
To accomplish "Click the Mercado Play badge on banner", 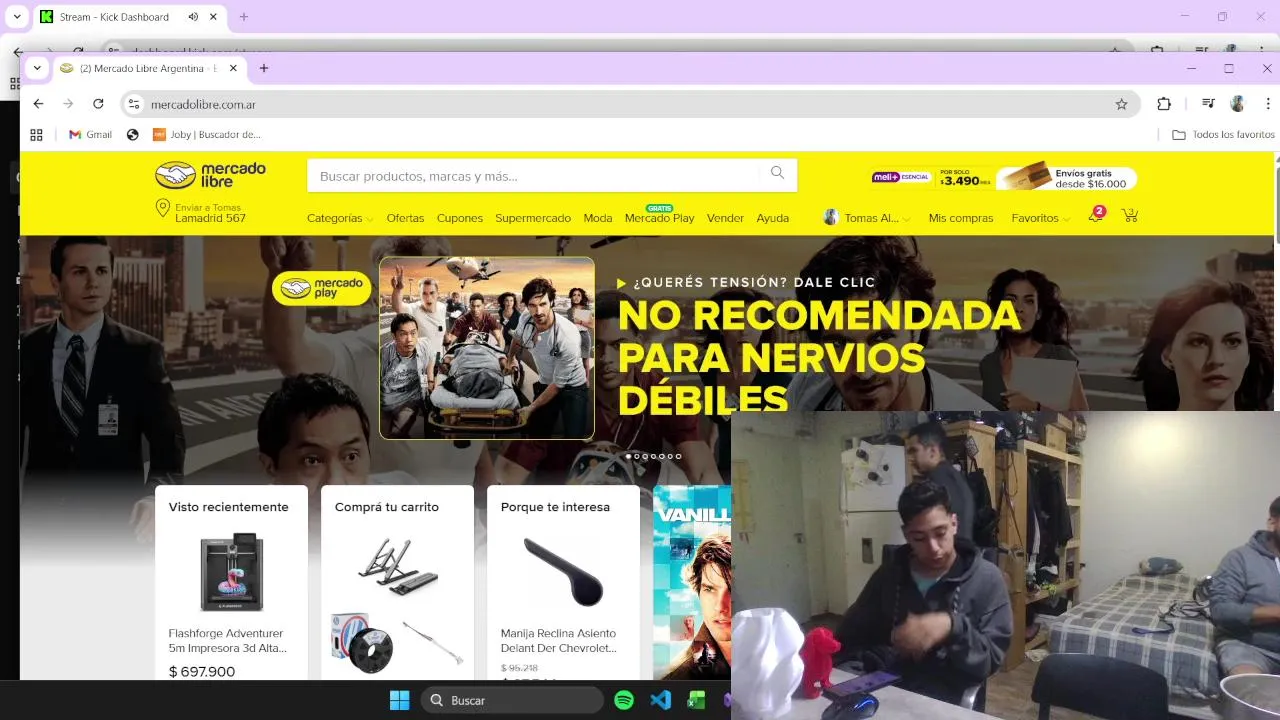I will click(x=321, y=288).
